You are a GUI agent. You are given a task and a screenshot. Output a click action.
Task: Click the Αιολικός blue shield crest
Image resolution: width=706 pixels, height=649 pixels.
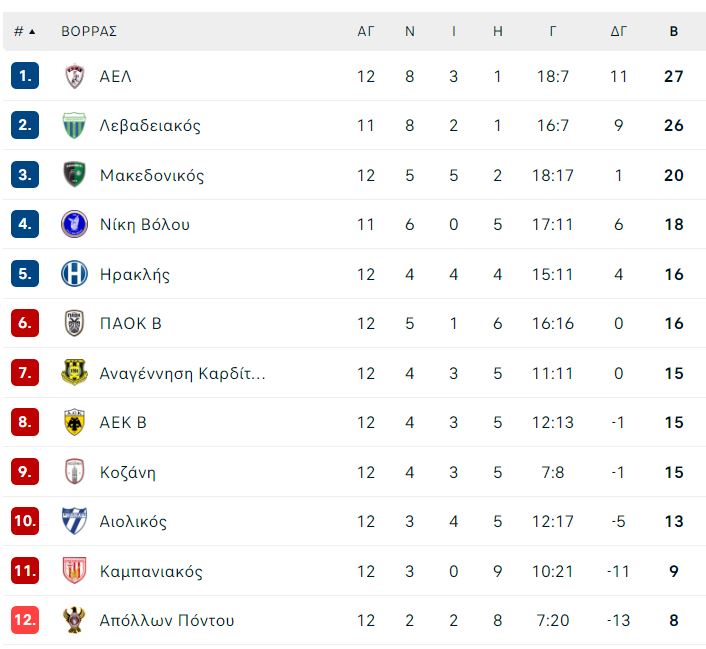(74, 521)
